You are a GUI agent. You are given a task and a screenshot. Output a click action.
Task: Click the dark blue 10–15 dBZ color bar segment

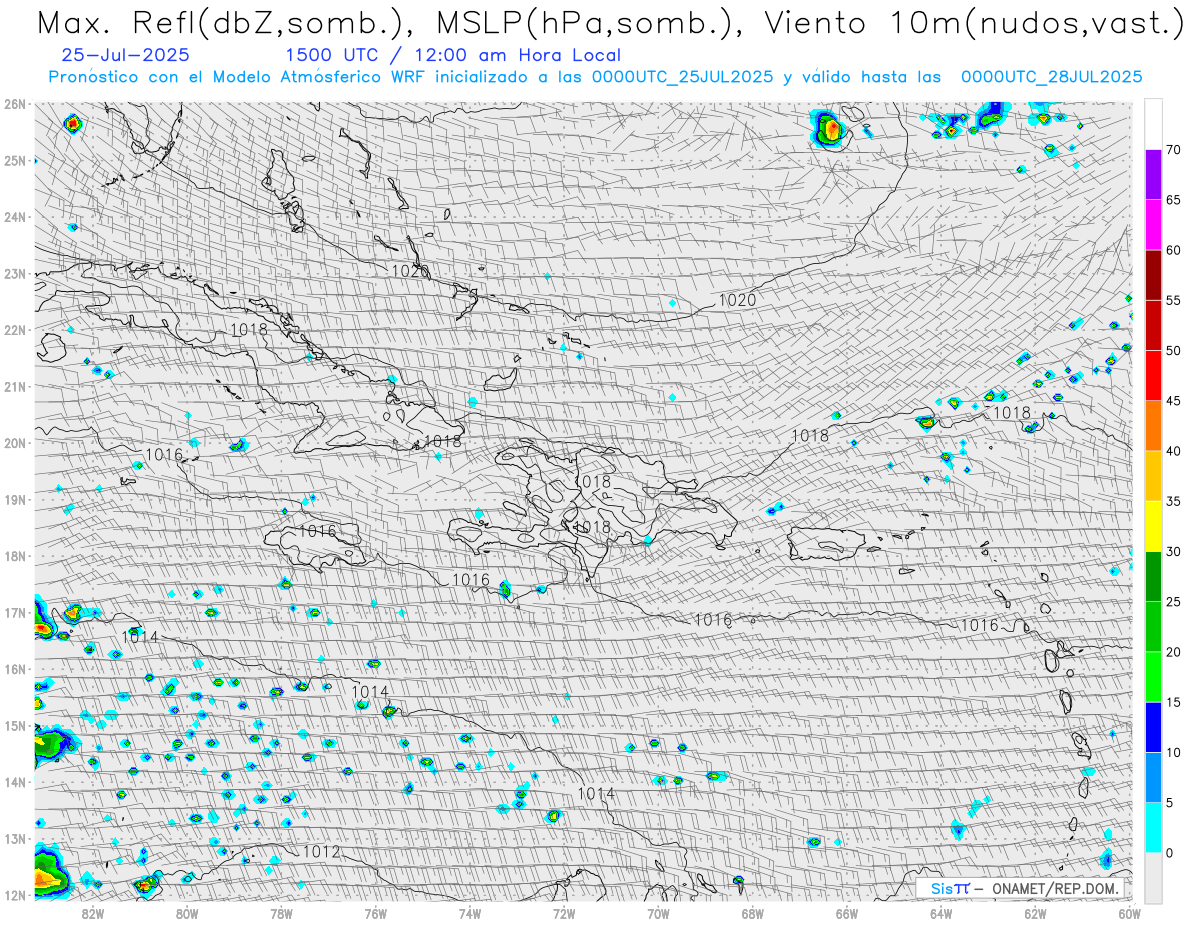tap(1153, 727)
